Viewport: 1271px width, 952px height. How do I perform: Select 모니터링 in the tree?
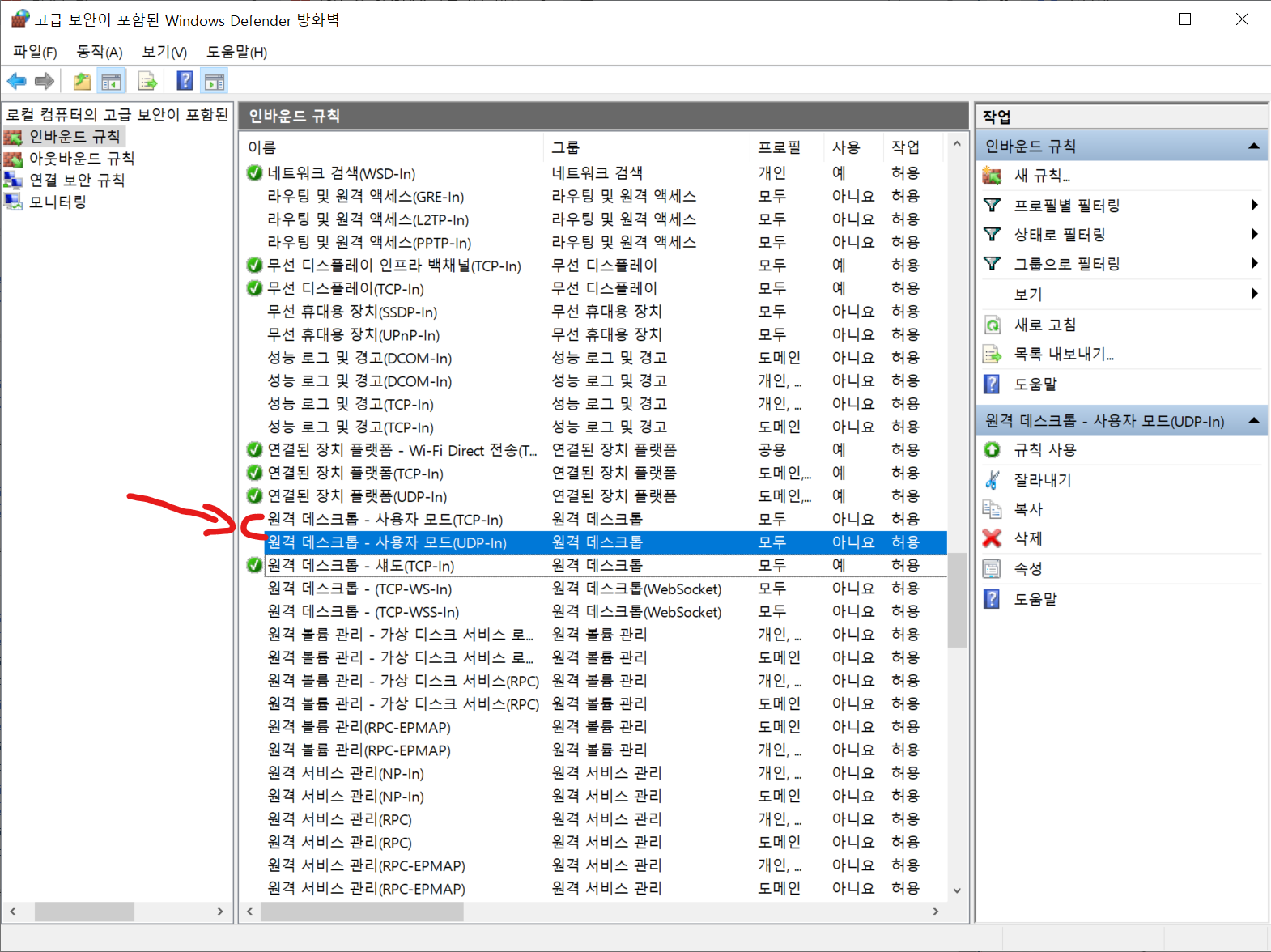click(x=57, y=202)
